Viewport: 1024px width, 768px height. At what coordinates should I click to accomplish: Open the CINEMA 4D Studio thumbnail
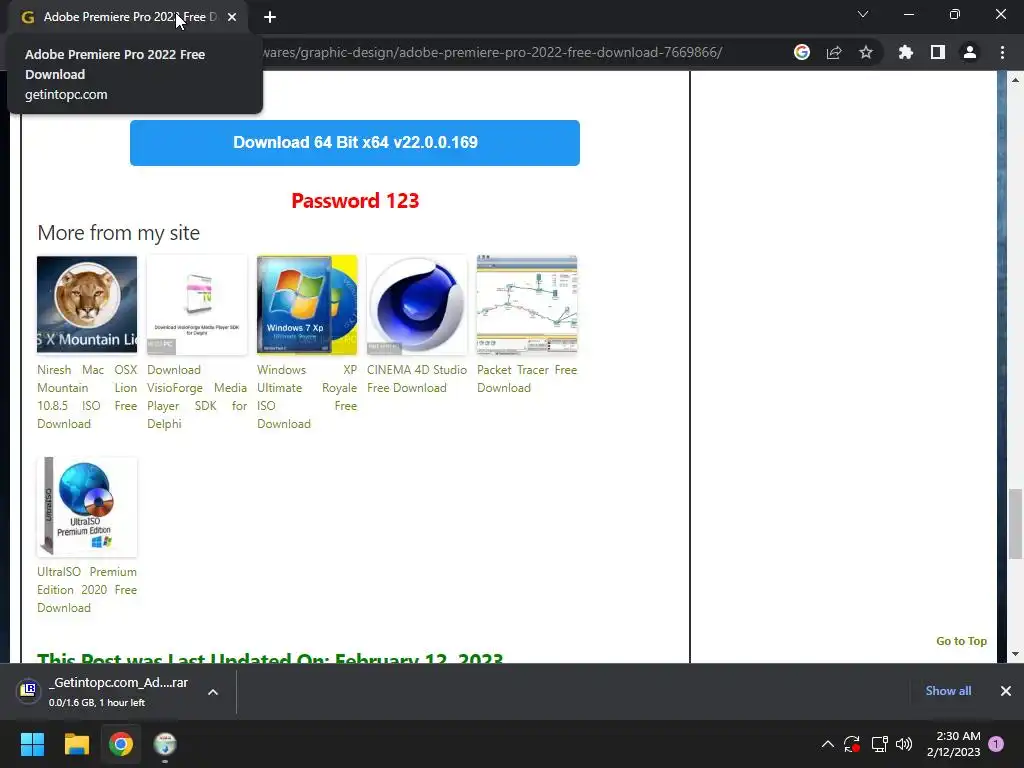(x=417, y=304)
